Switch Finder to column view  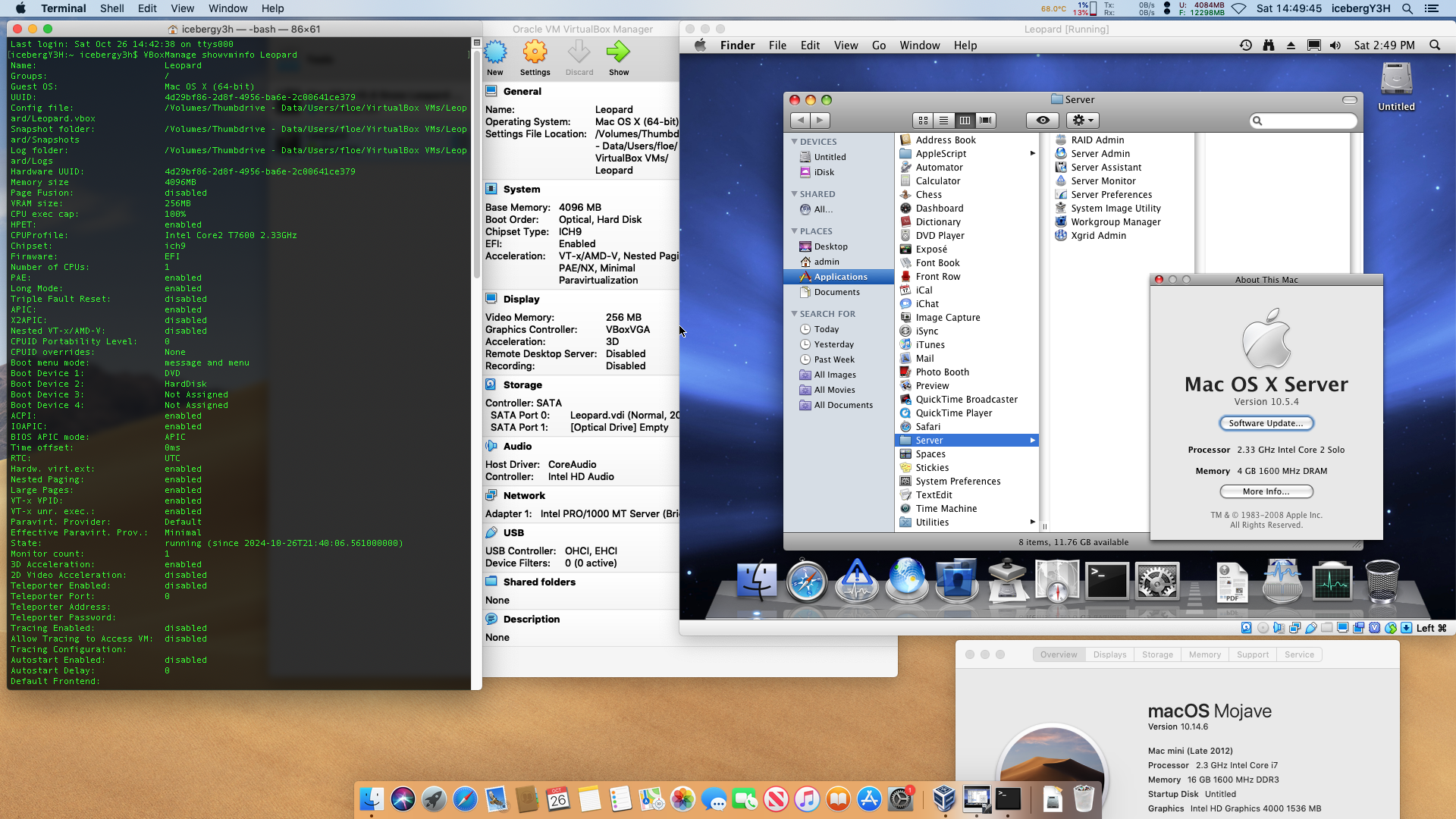(965, 120)
